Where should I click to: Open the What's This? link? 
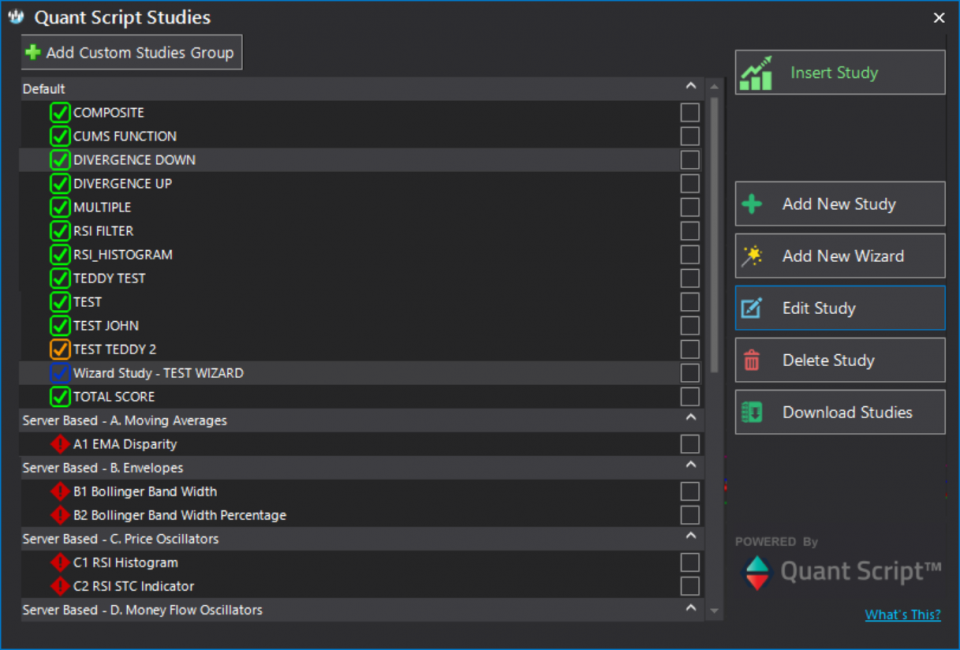pos(902,615)
